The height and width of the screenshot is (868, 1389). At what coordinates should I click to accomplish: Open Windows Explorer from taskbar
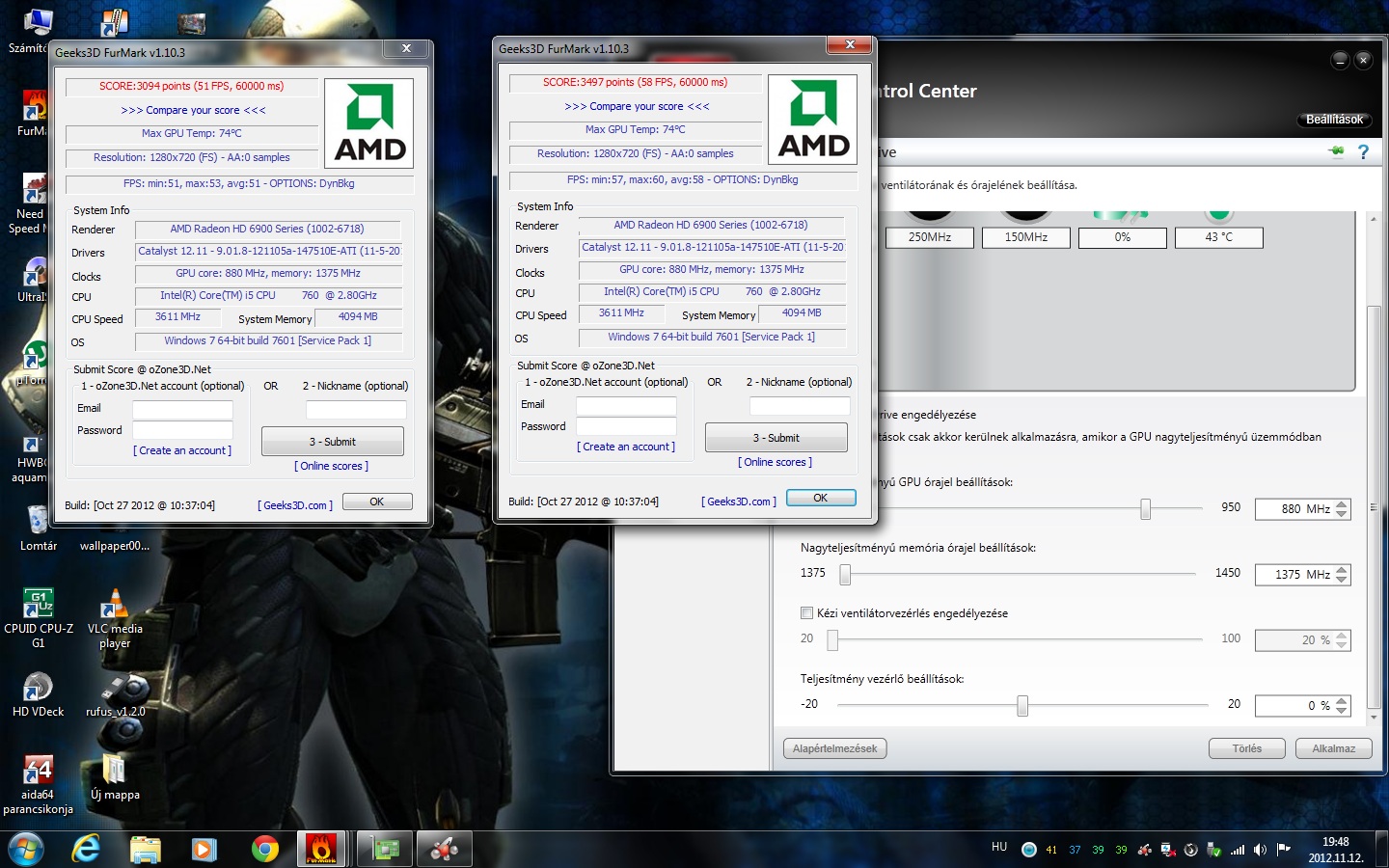tap(146, 850)
